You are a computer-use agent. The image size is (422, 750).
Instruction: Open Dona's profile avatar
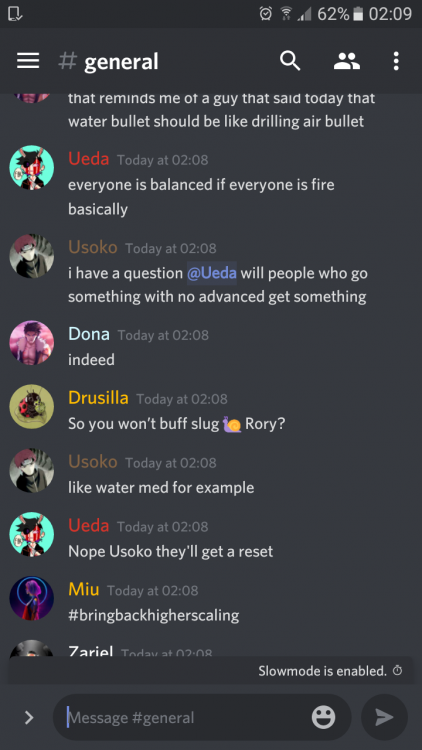(32, 343)
